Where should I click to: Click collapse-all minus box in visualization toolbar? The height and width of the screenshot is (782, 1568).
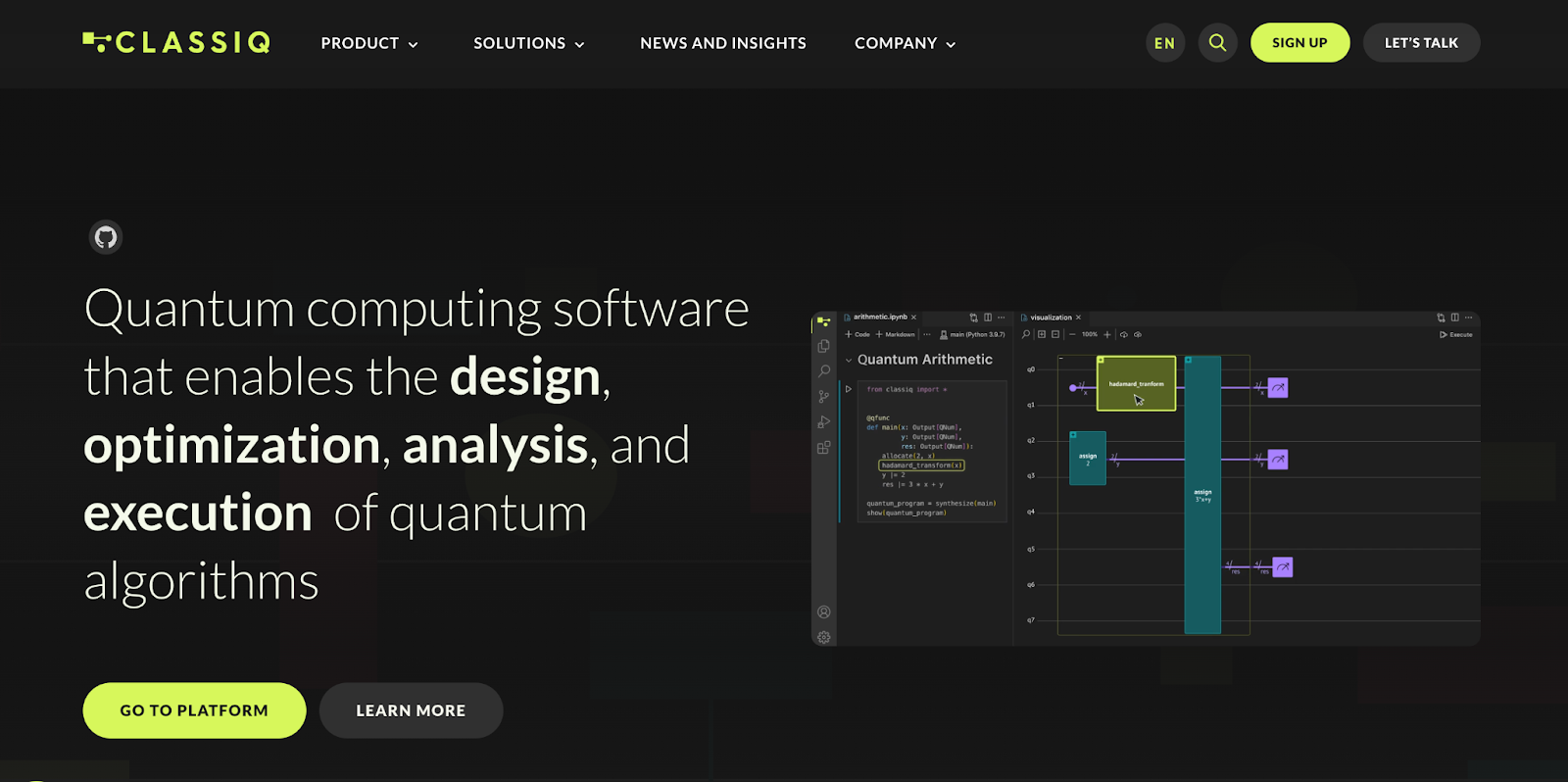click(x=1055, y=334)
